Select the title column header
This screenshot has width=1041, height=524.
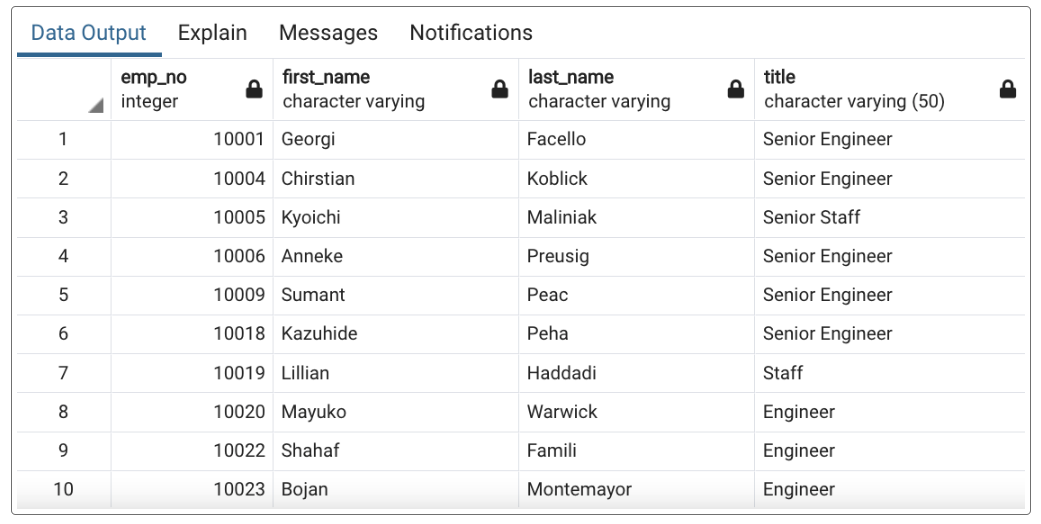(x=890, y=89)
